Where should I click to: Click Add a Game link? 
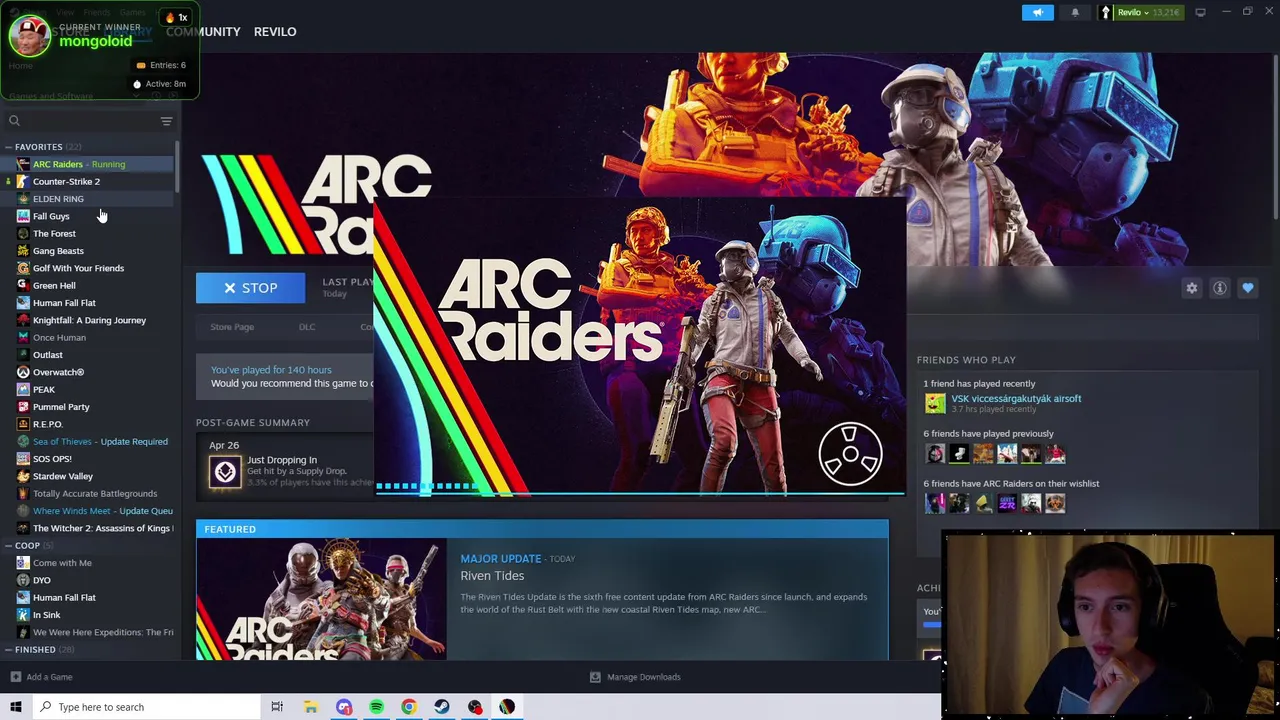pyautogui.click(x=49, y=677)
